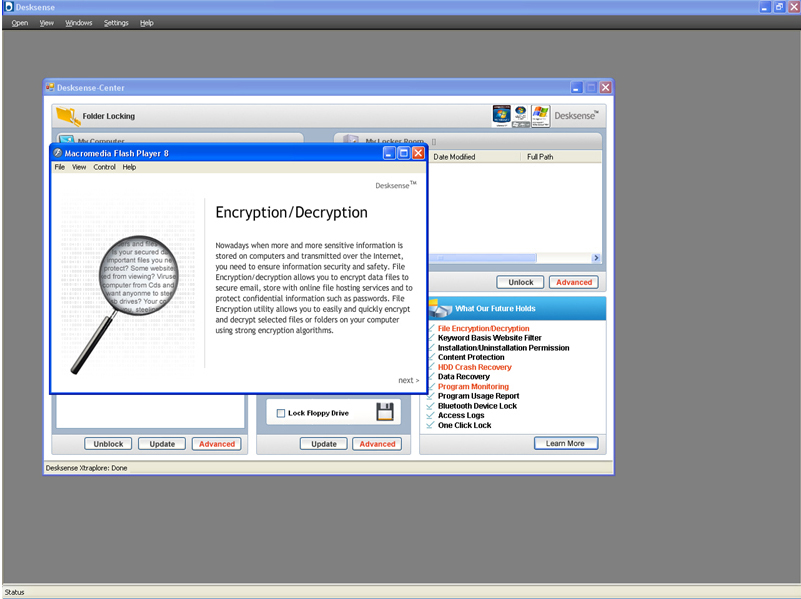Click the Encryption/Decryption heading
This screenshot has height=599, width=801.
pyautogui.click(x=291, y=212)
